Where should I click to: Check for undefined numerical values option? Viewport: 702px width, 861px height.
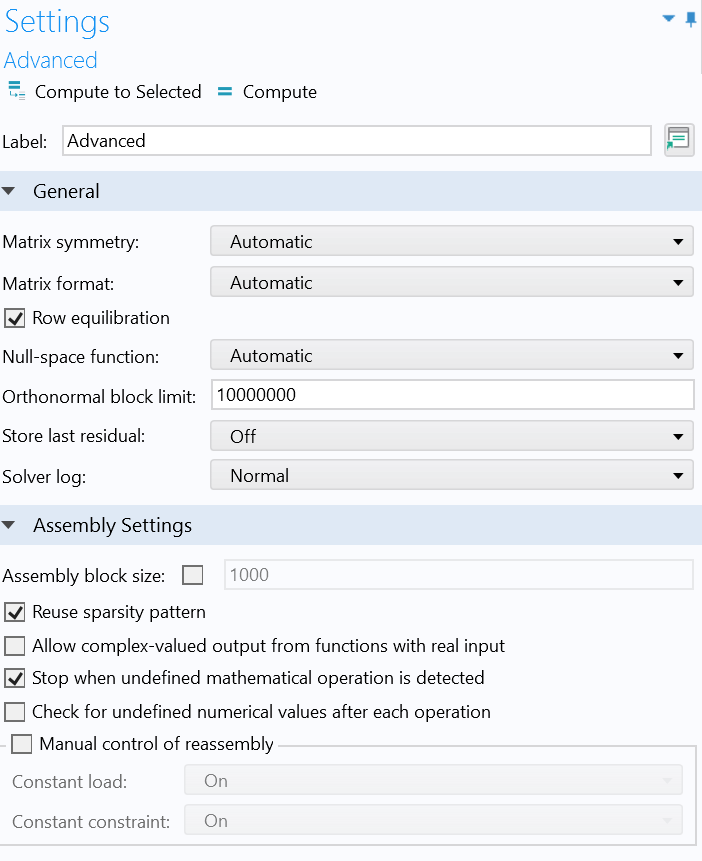click(15, 712)
